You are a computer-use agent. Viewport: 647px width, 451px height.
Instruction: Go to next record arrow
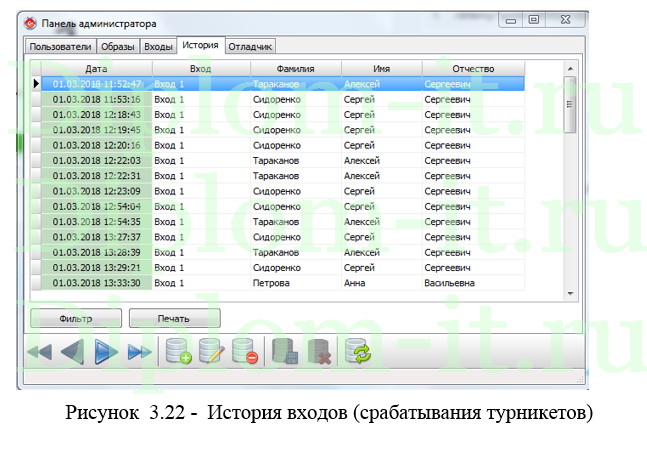pyautogui.click(x=106, y=352)
